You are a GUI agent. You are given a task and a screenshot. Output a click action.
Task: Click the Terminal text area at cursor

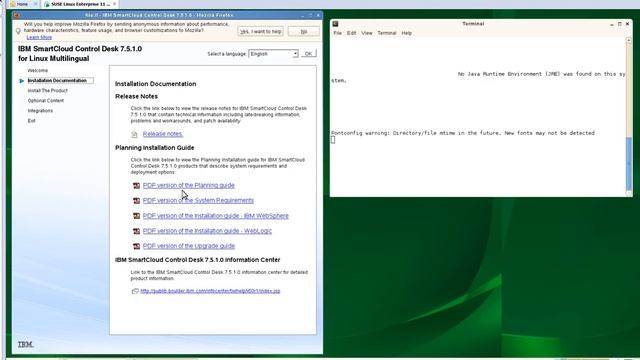tap(333, 140)
